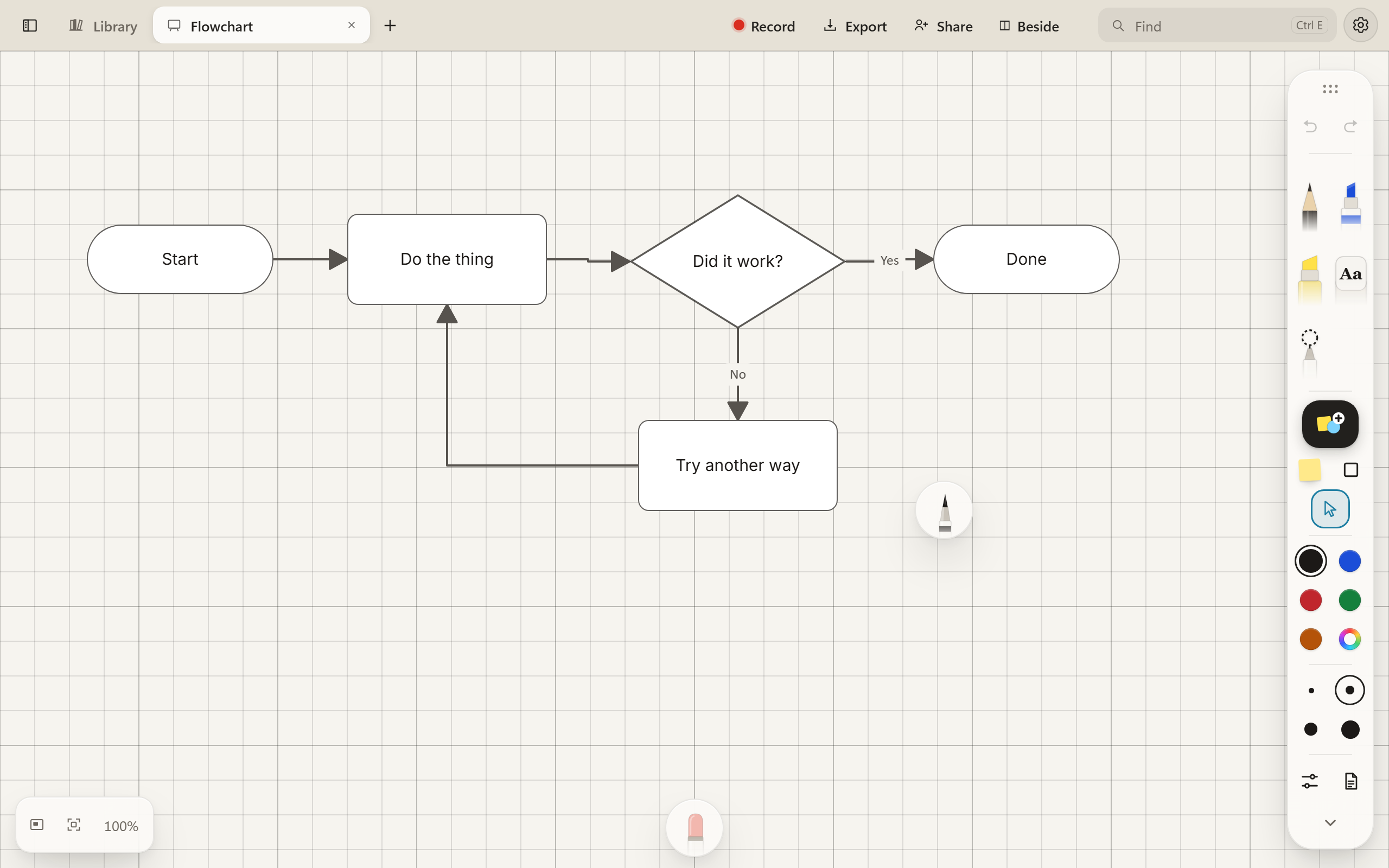
Task: Collapse the toolbar with chevron down
Action: [x=1330, y=823]
